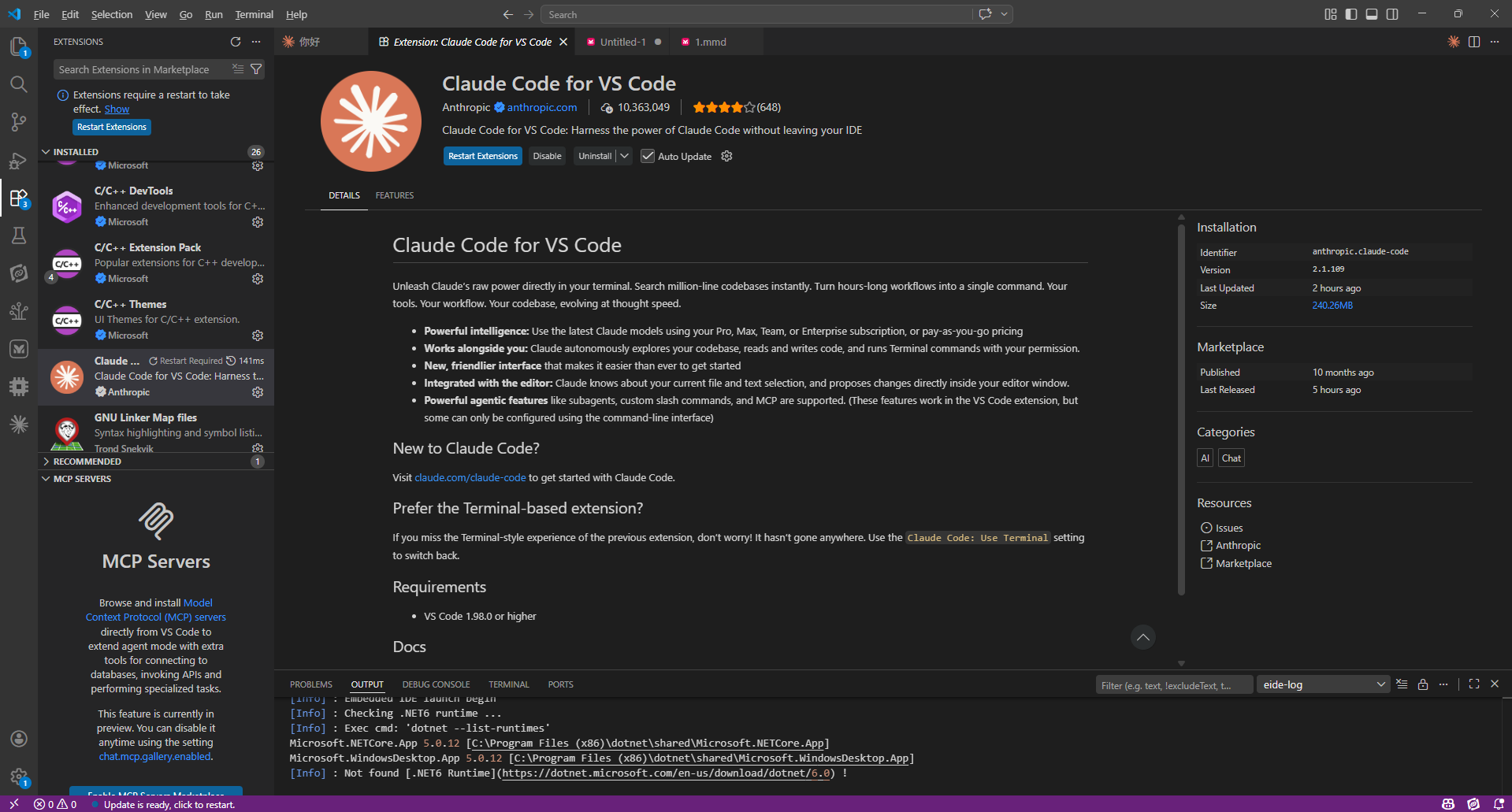Switch to the FEATURES tab
The height and width of the screenshot is (812, 1512).
[x=395, y=195]
